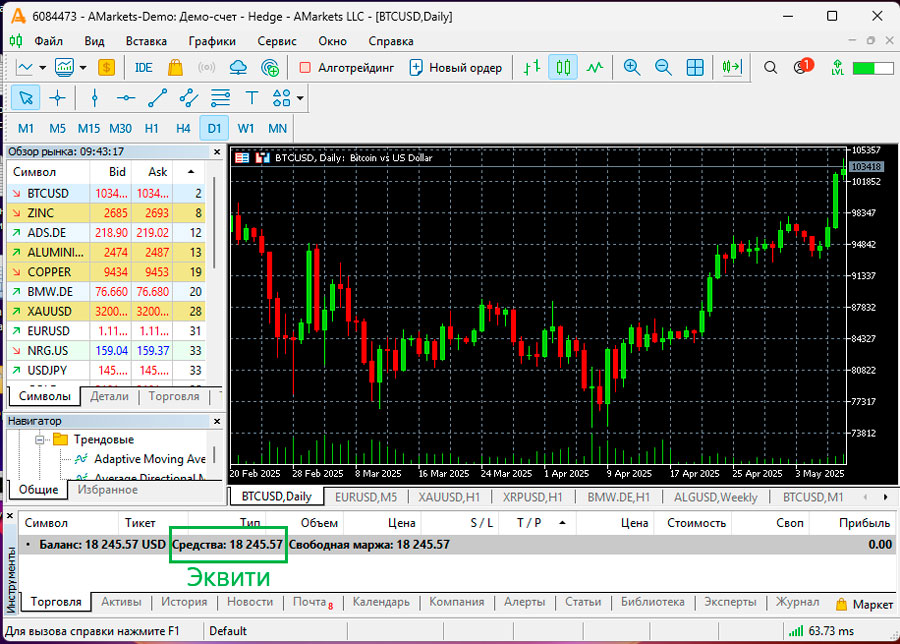Switch chart to candlesticks view
The image size is (900, 644).
(563, 68)
